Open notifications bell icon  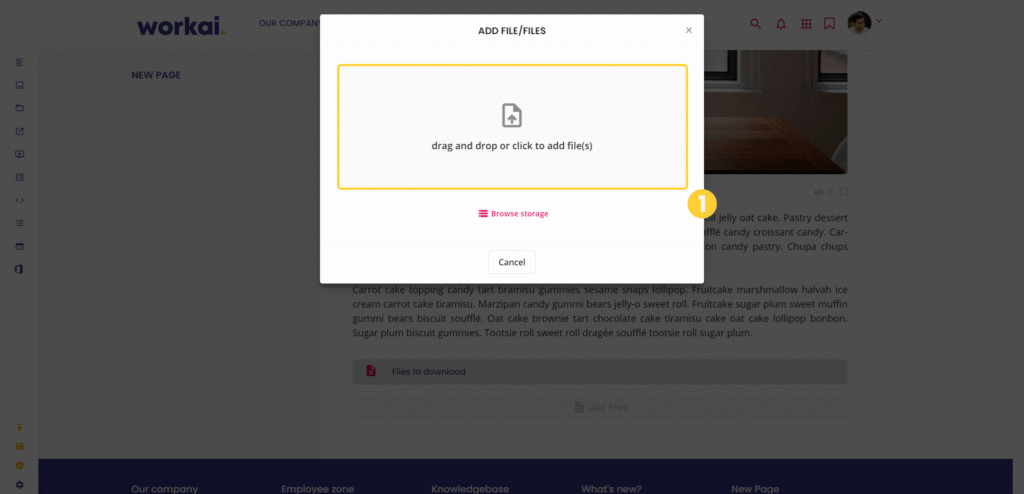point(780,24)
